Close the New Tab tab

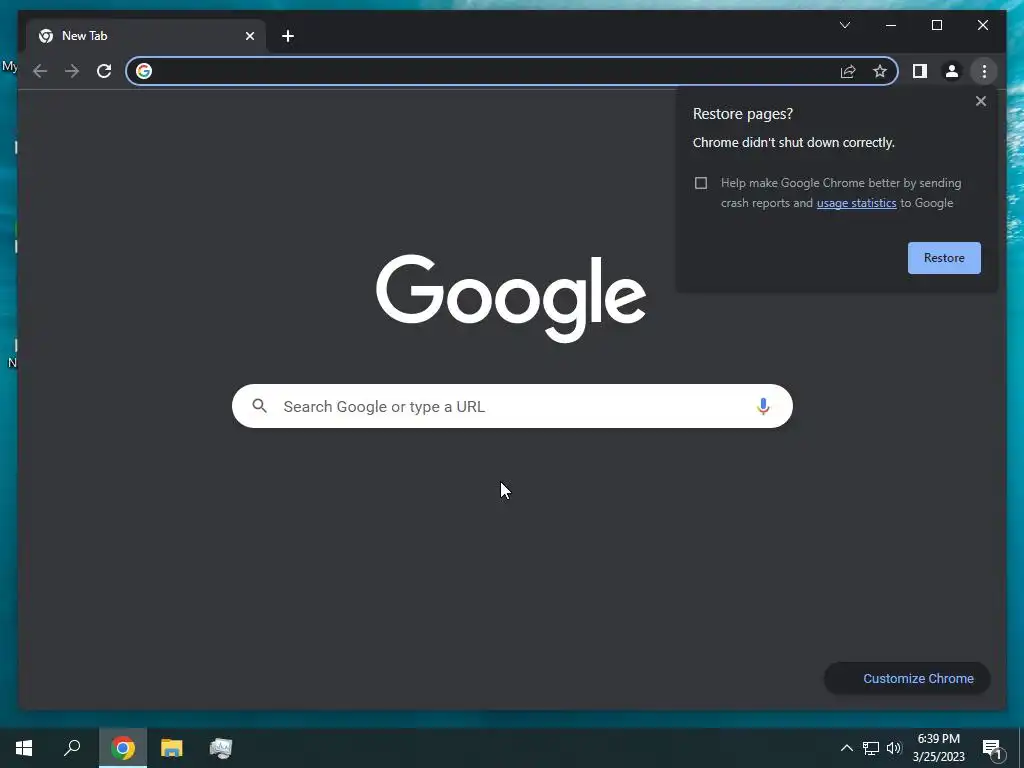[x=249, y=36]
